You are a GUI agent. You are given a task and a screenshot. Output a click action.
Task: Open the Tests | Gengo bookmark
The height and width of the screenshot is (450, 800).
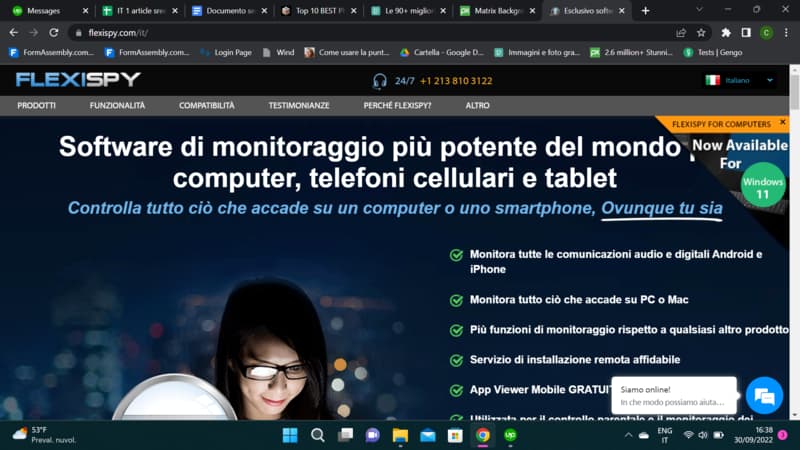713,53
